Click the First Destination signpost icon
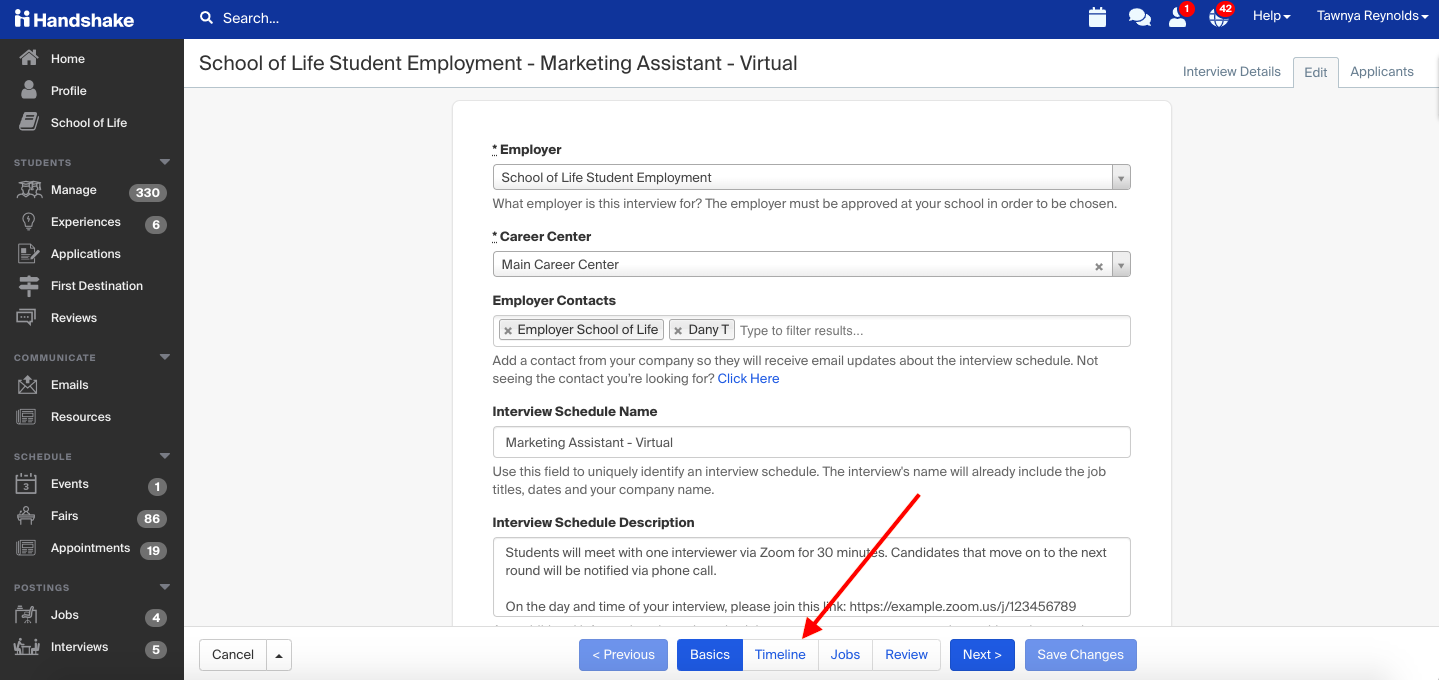 point(29,286)
